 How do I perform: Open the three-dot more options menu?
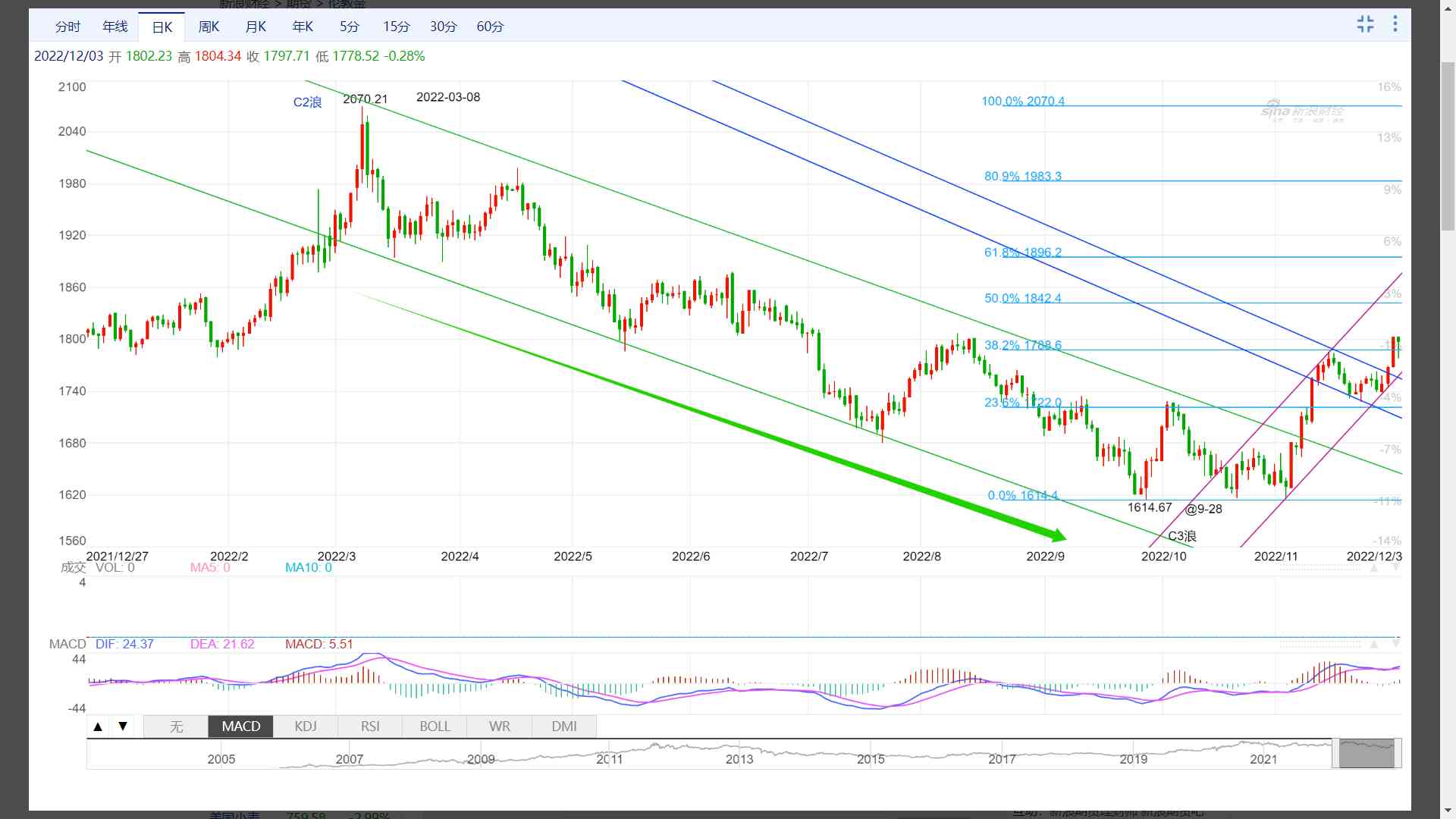point(1395,24)
